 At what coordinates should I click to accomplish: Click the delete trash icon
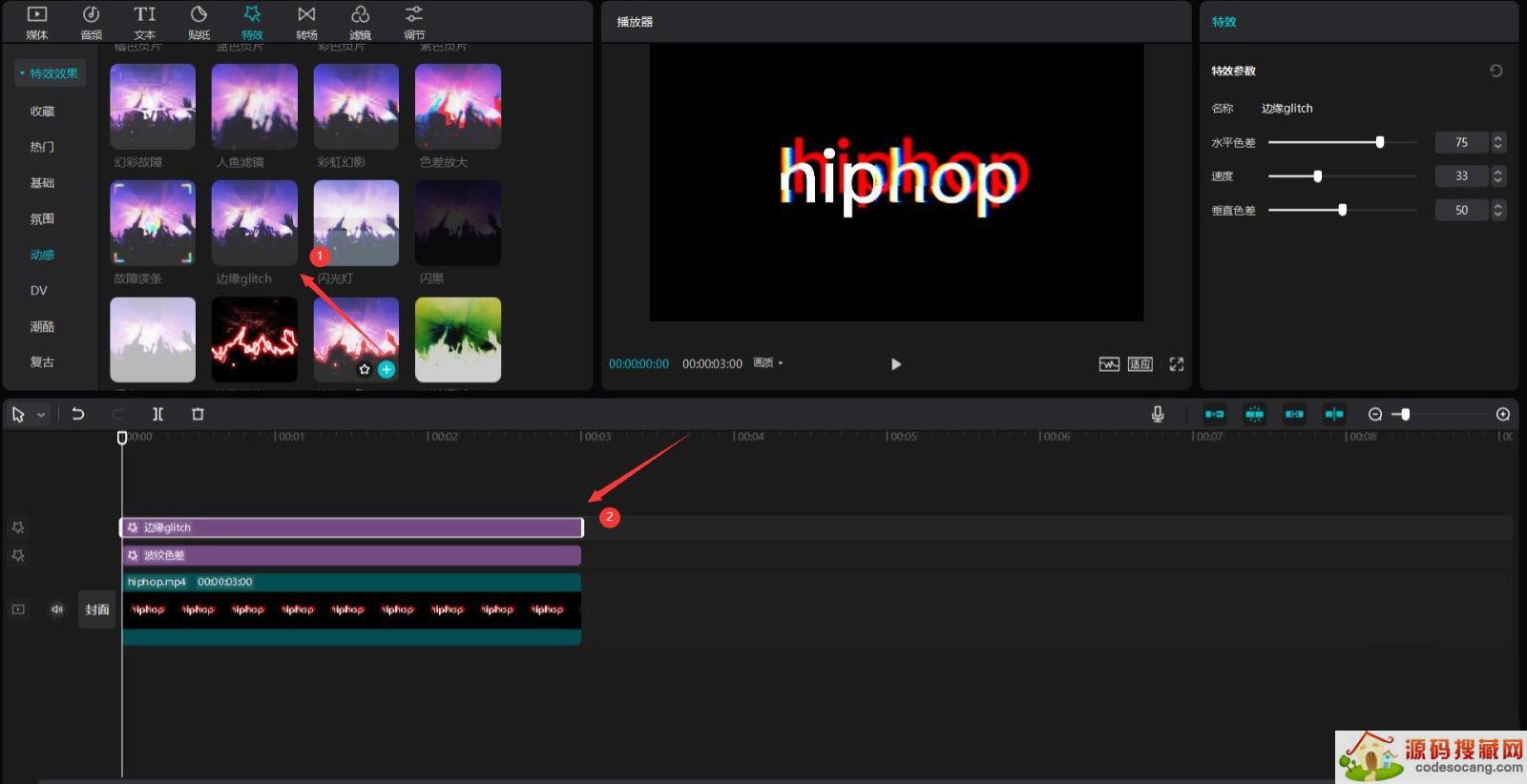coord(198,414)
